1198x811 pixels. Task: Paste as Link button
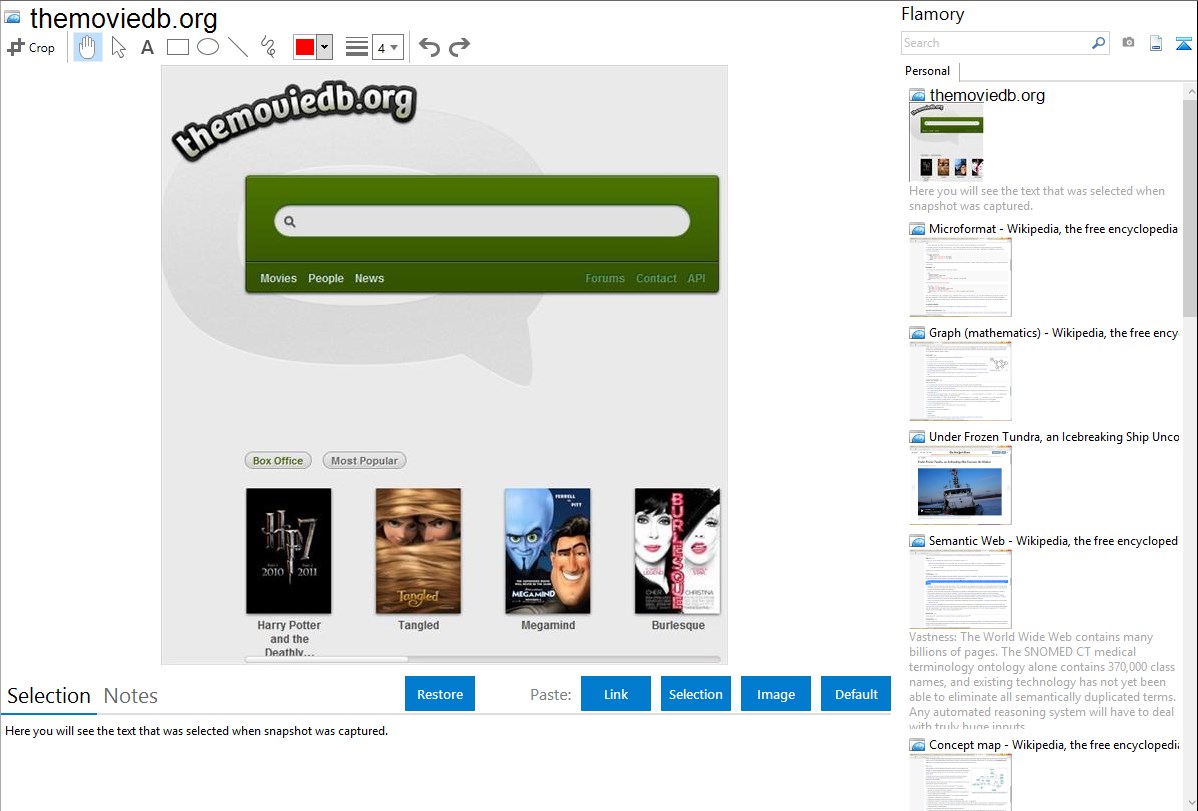tap(616, 694)
